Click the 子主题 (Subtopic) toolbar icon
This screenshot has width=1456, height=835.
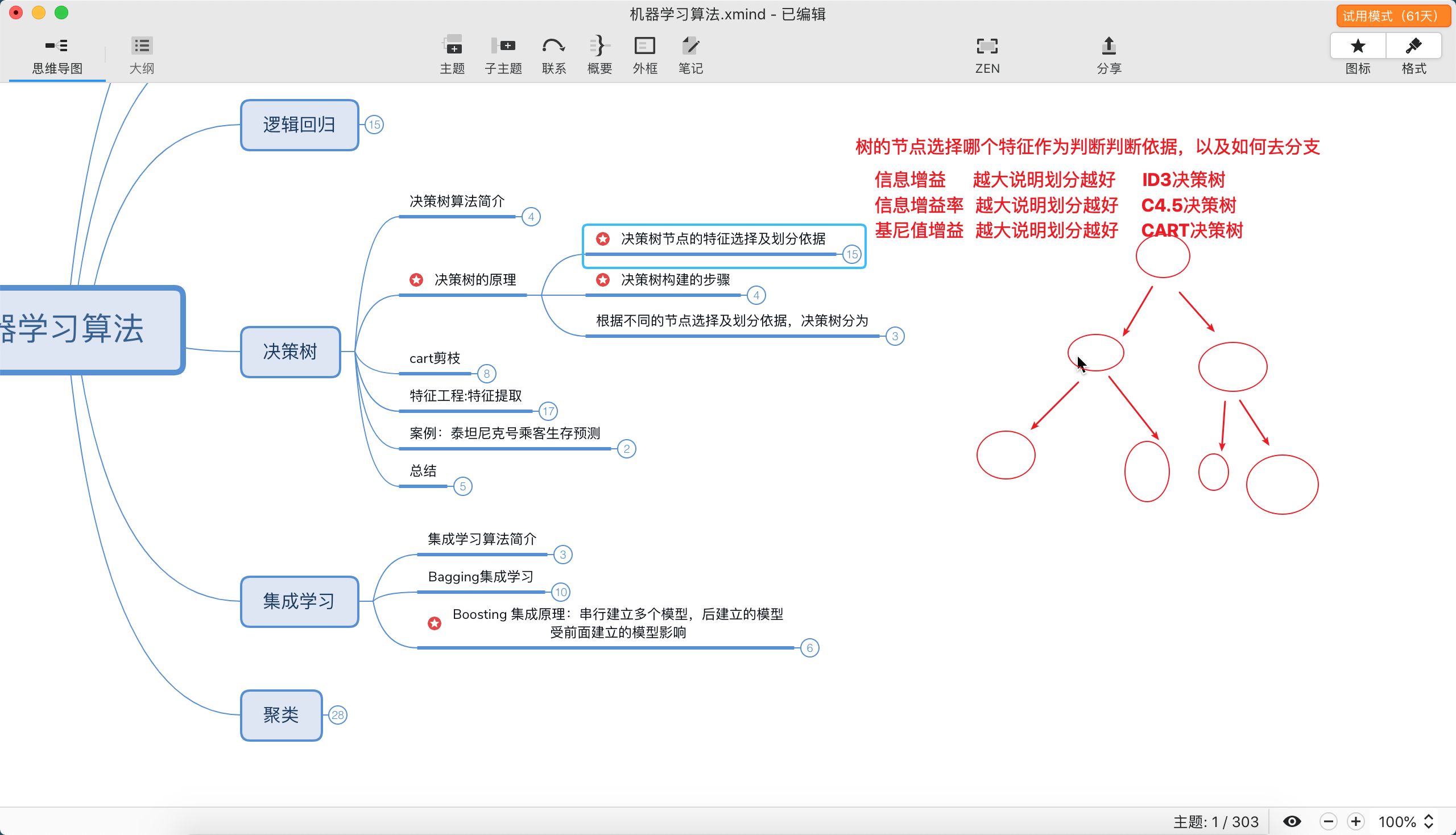(503, 46)
